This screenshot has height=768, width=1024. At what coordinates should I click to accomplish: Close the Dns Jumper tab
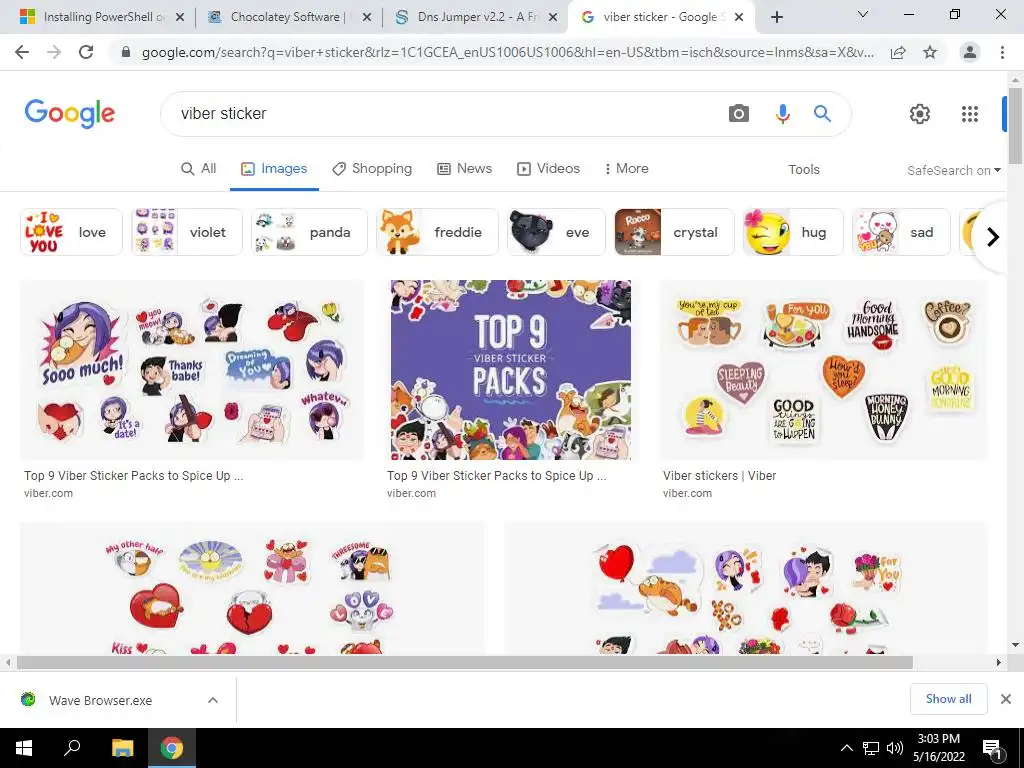tap(553, 17)
